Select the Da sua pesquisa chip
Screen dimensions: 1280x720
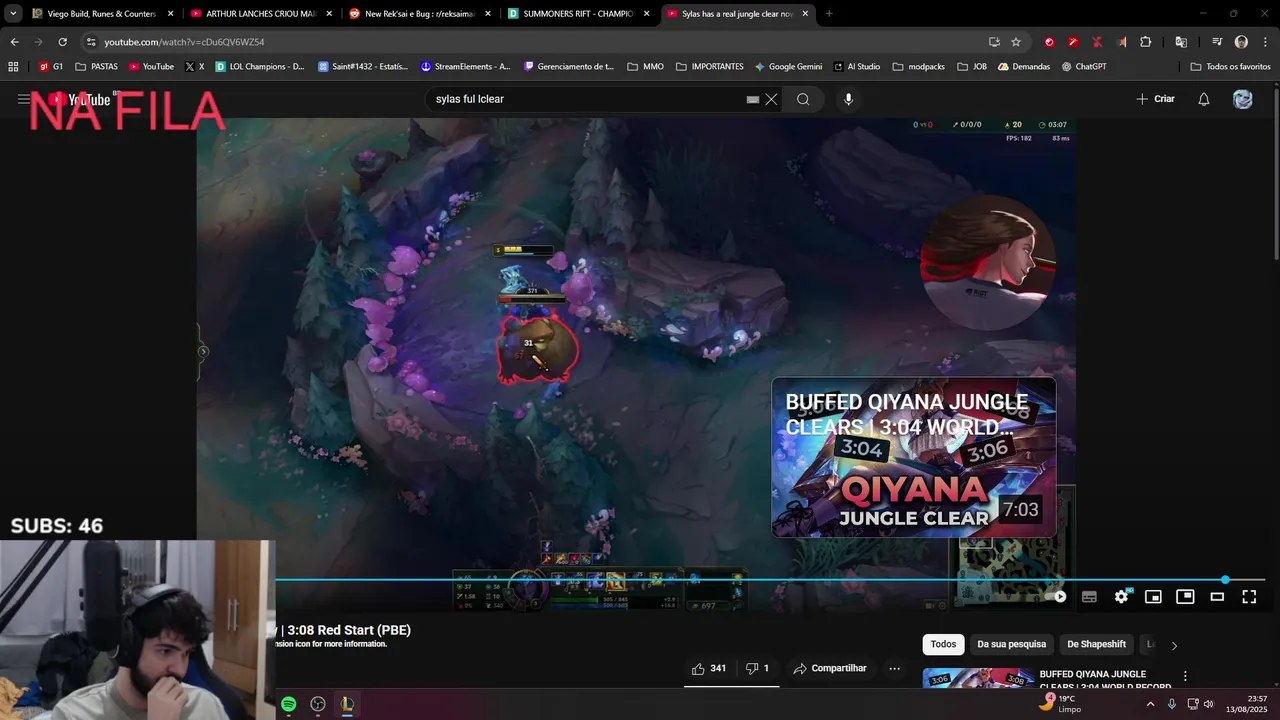pyautogui.click(x=1011, y=644)
